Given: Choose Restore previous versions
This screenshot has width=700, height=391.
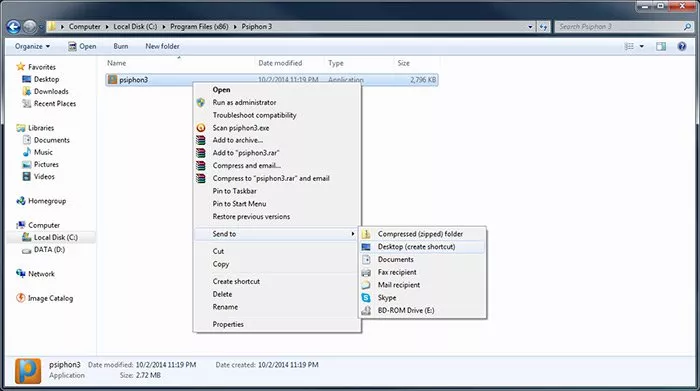Looking at the screenshot, I should click(x=251, y=217).
